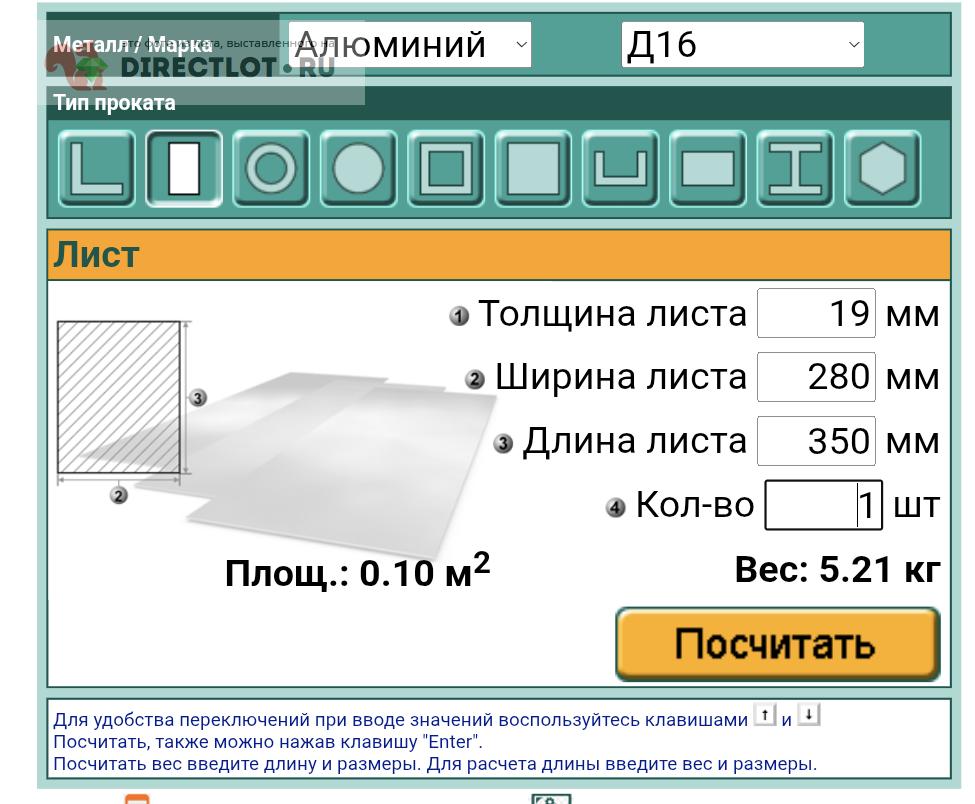The image size is (975, 804).
Task: Open the metal dropdown showing Алюминий
Action: click(410, 44)
